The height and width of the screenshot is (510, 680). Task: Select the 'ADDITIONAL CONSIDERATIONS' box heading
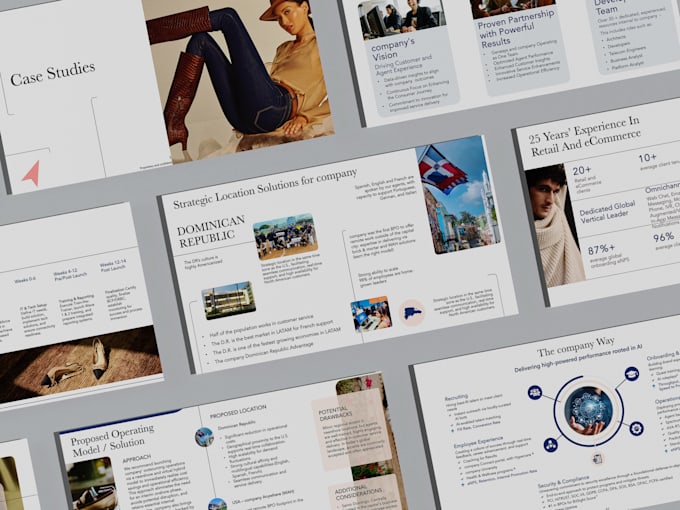(x=358, y=493)
